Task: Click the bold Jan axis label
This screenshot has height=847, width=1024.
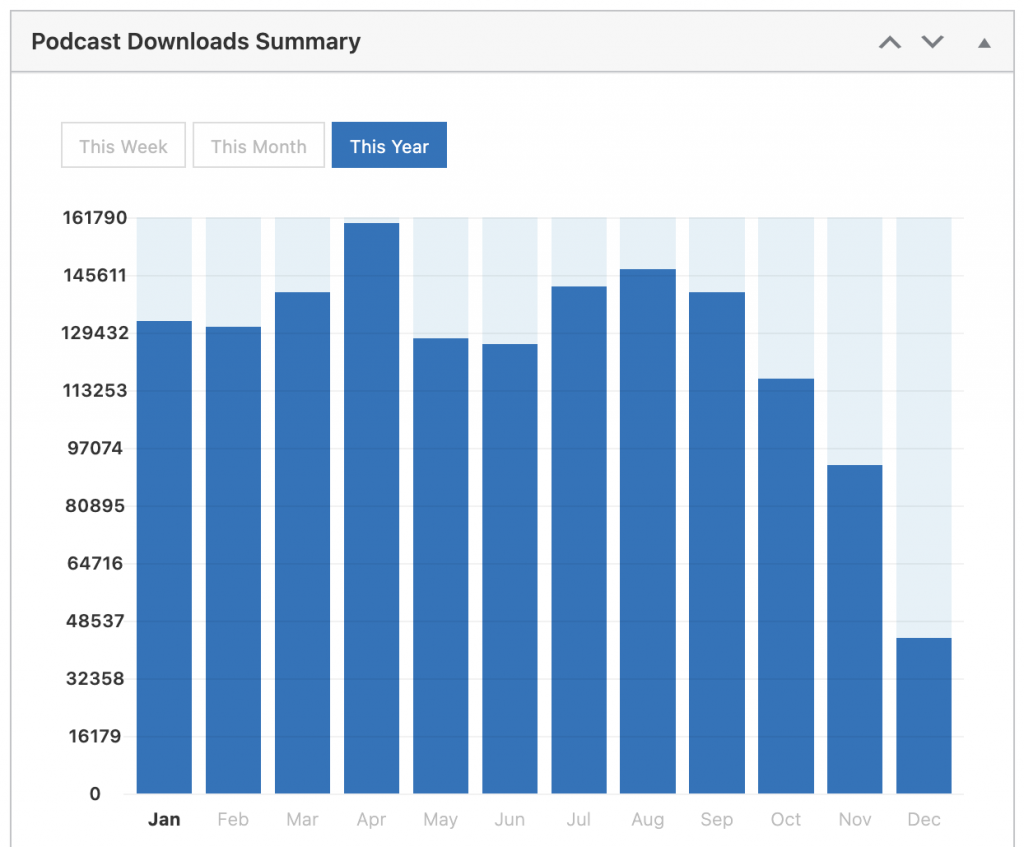Action: tap(164, 819)
